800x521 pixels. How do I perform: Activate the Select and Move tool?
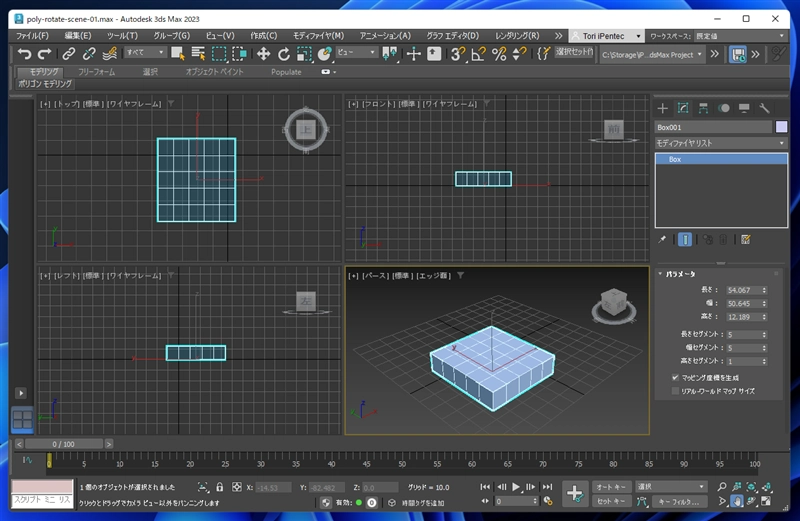point(263,54)
